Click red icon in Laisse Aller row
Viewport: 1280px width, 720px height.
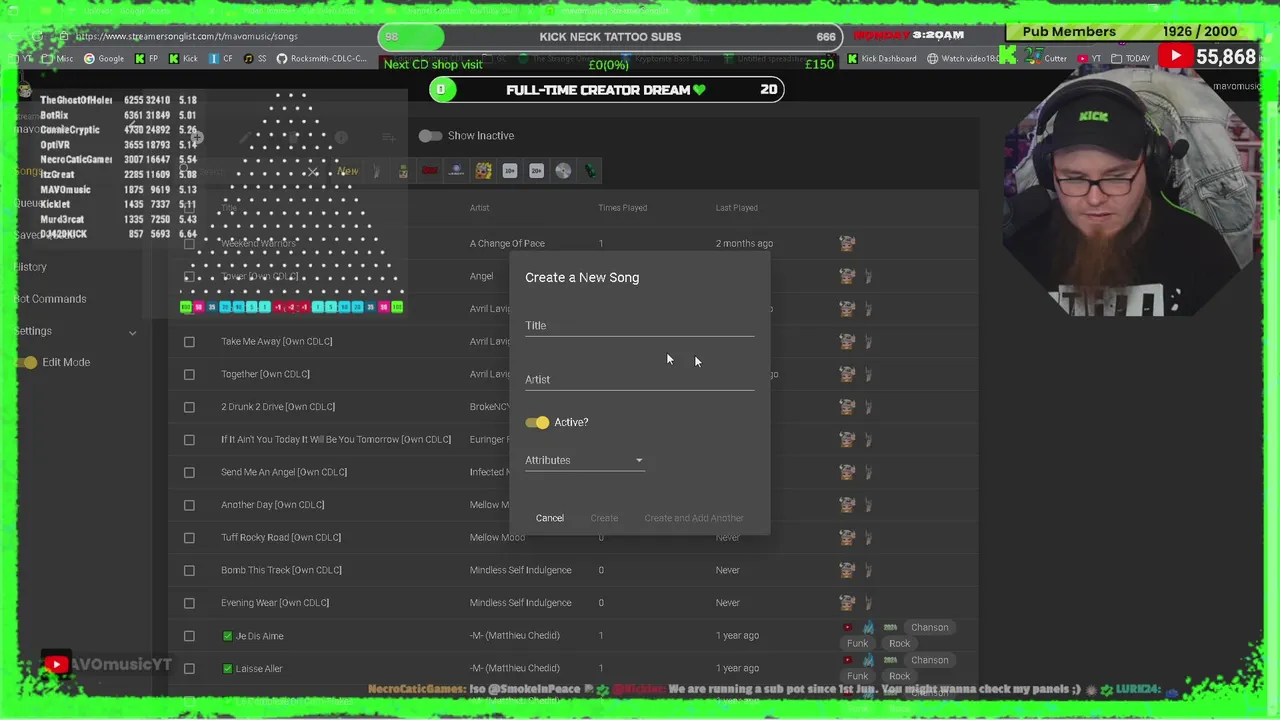(x=848, y=660)
